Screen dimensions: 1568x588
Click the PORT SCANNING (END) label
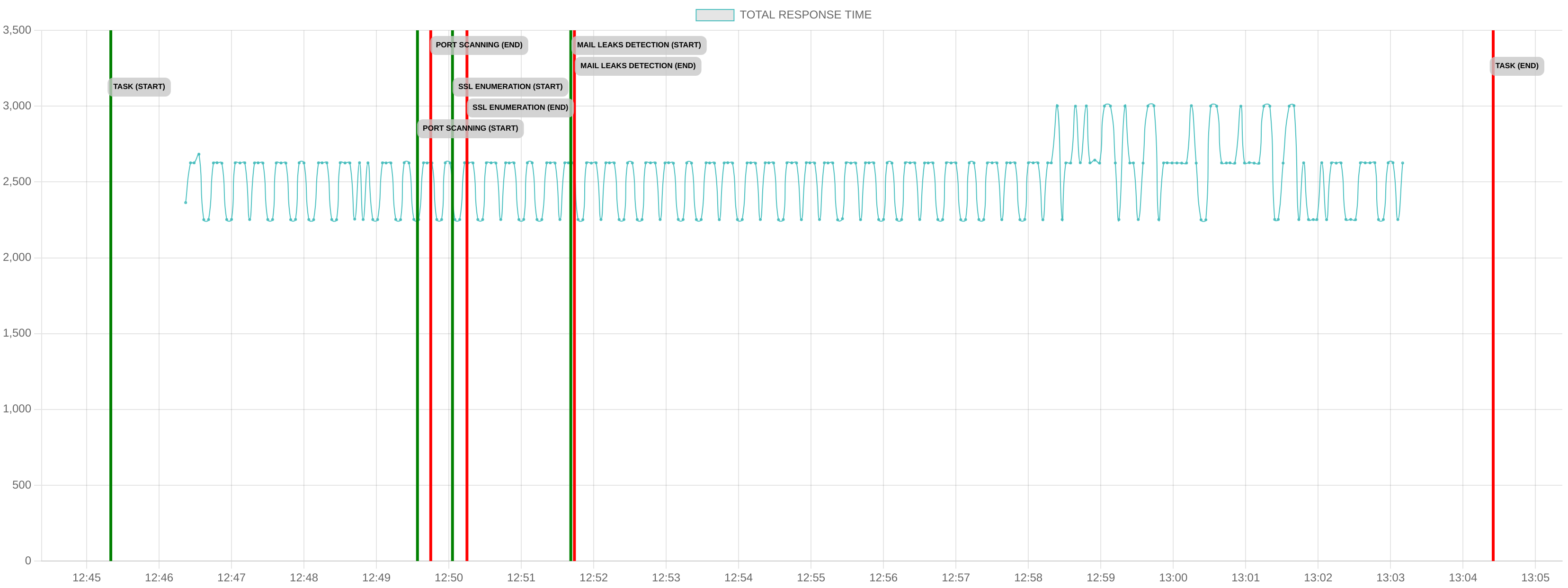[x=479, y=45]
